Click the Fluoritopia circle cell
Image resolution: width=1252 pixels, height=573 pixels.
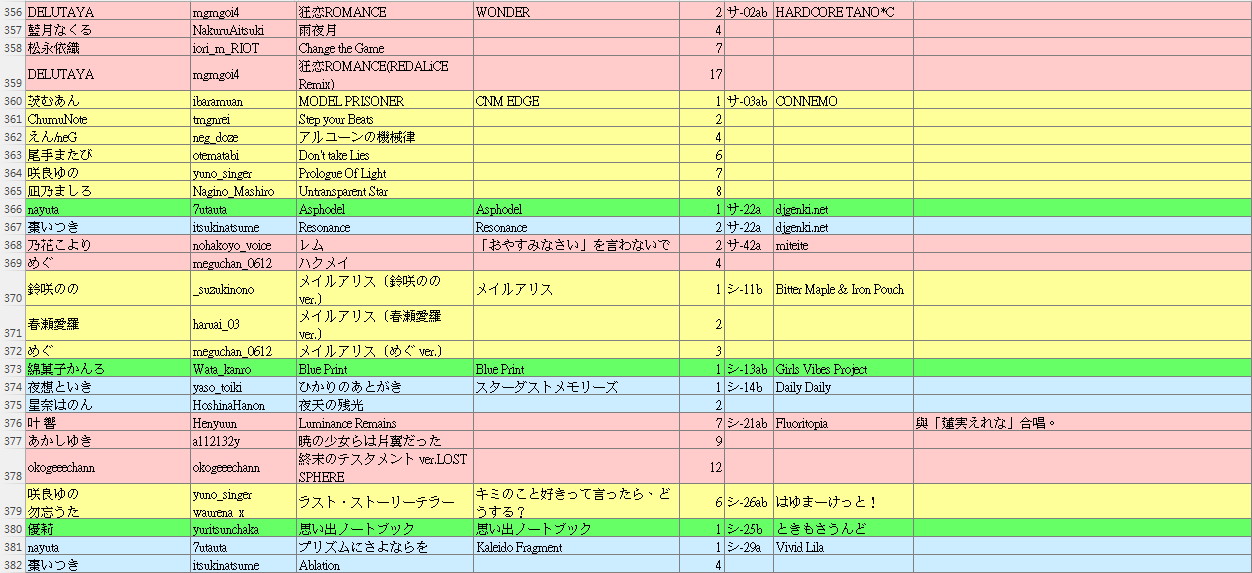click(x=842, y=423)
